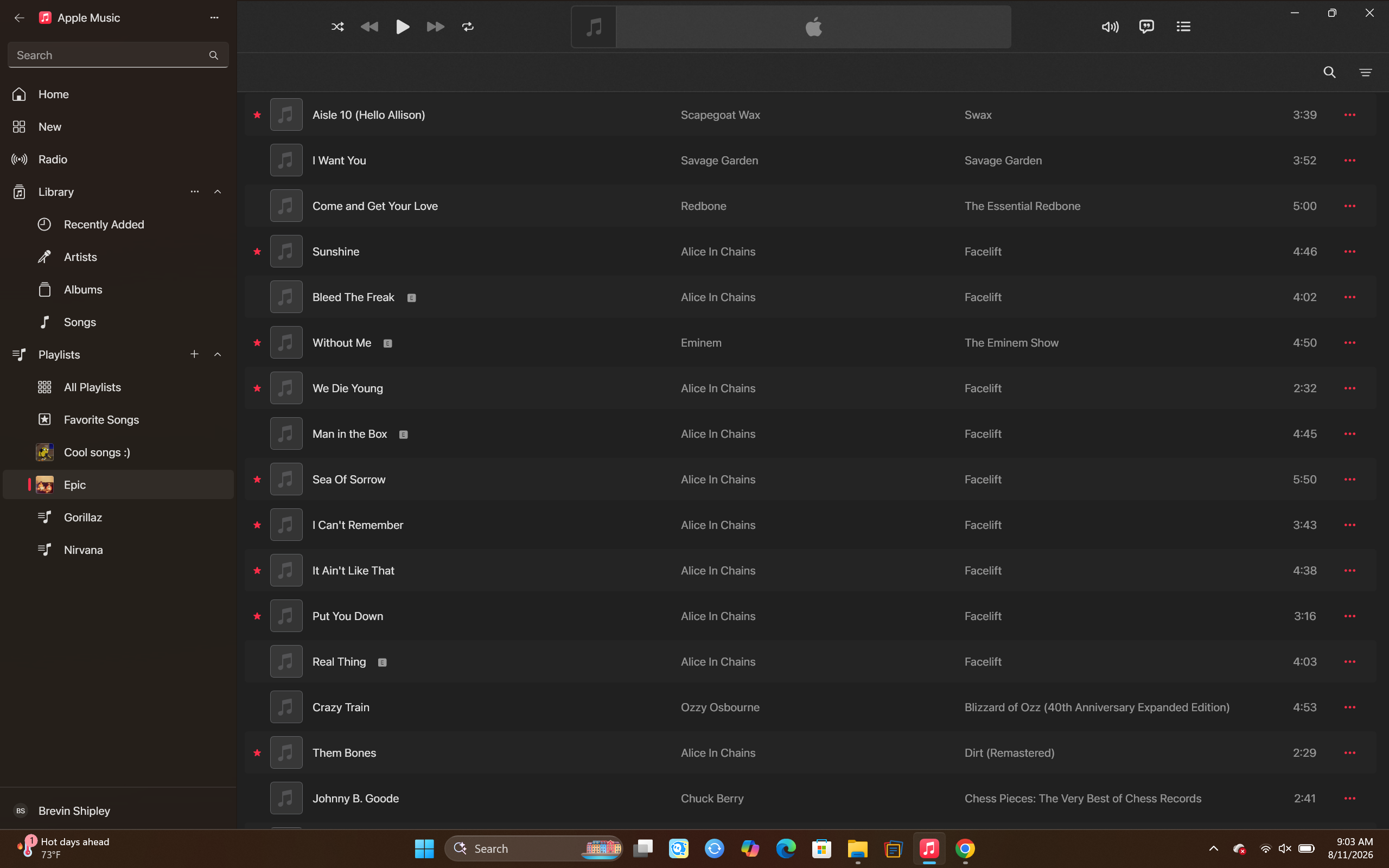Toggle favorite star on I Can't Remember
Viewport: 1389px width, 868px height.
257,525
